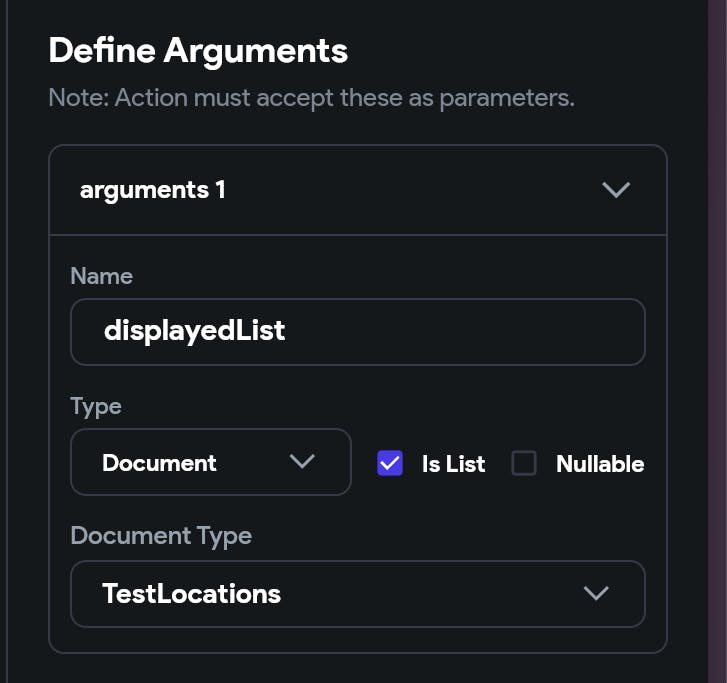Collapse the arguments 1 section chevron
This screenshot has width=727, height=683.
click(616, 190)
